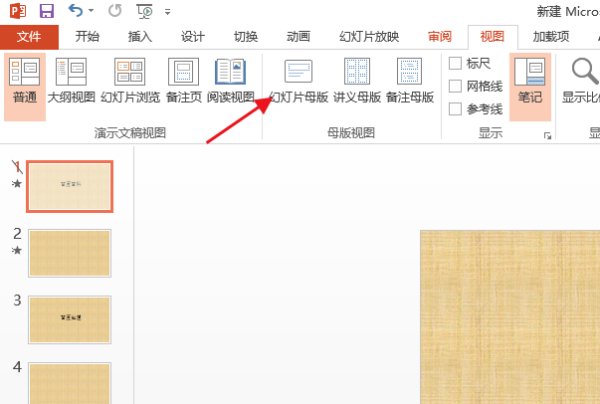Switch to 阅读视图 reading view
Screen dimensions: 600x404
pos(231,81)
